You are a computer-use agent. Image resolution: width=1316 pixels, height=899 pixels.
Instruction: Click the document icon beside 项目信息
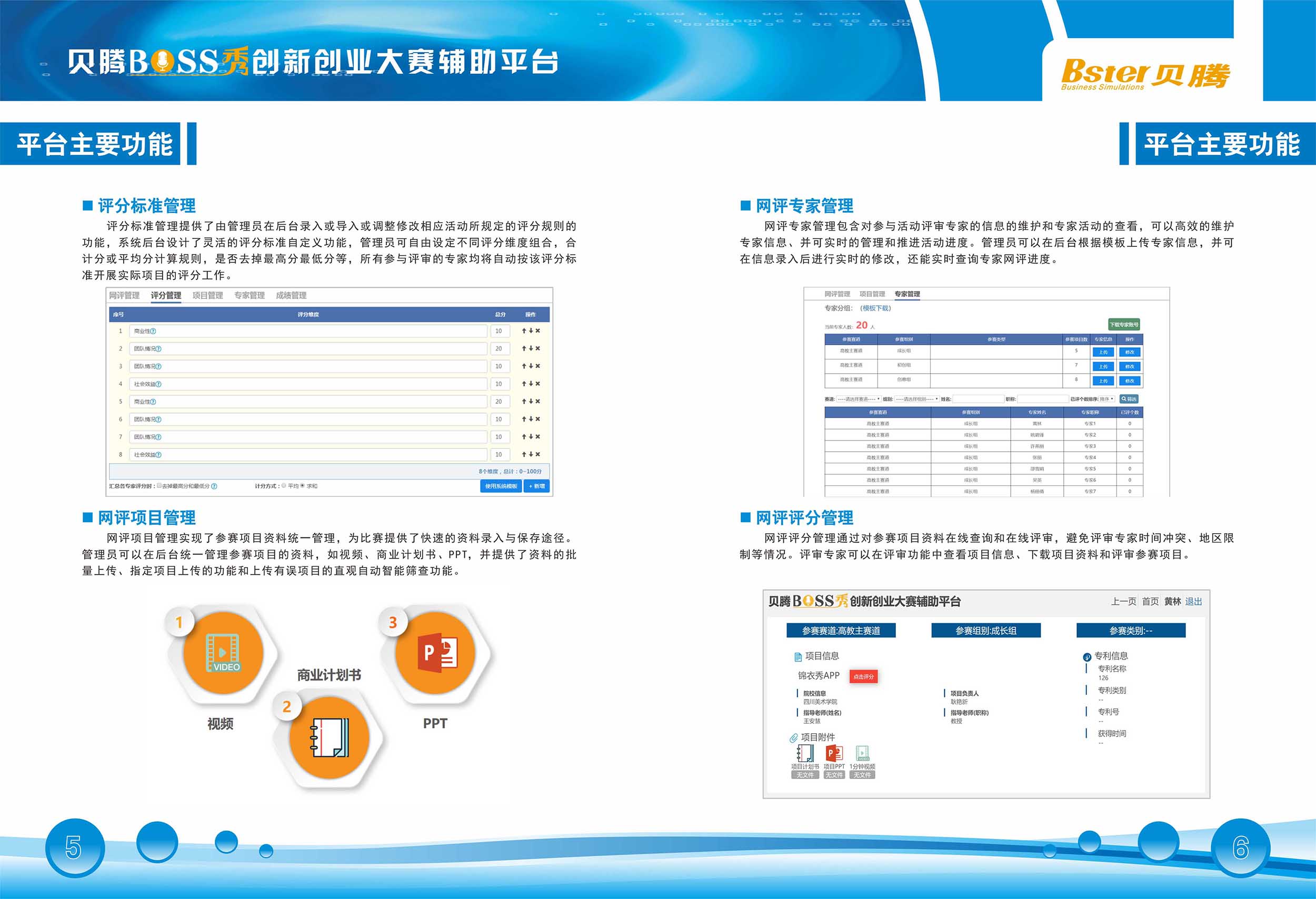[x=798, y=657]
